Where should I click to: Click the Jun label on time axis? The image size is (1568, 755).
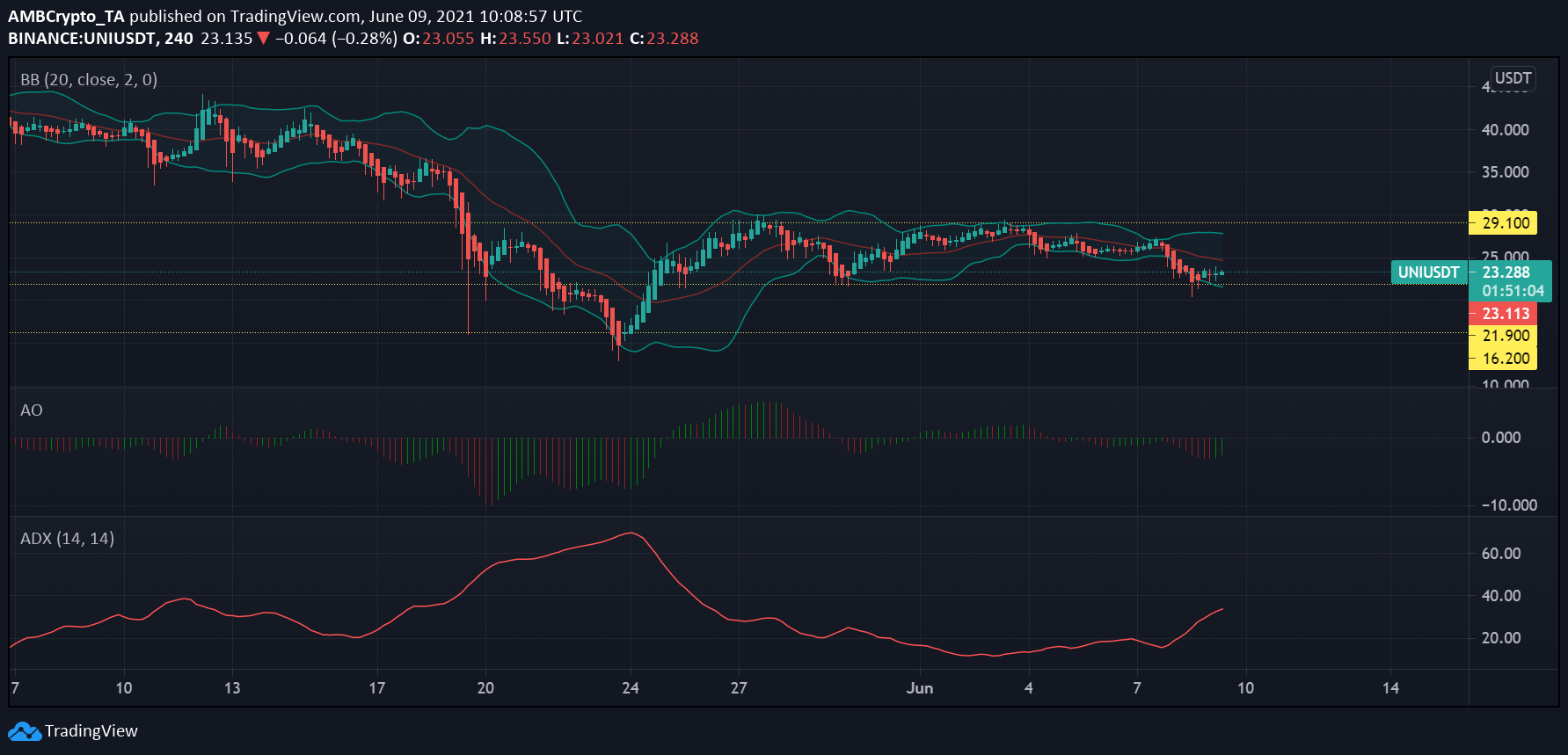point(920,688)
